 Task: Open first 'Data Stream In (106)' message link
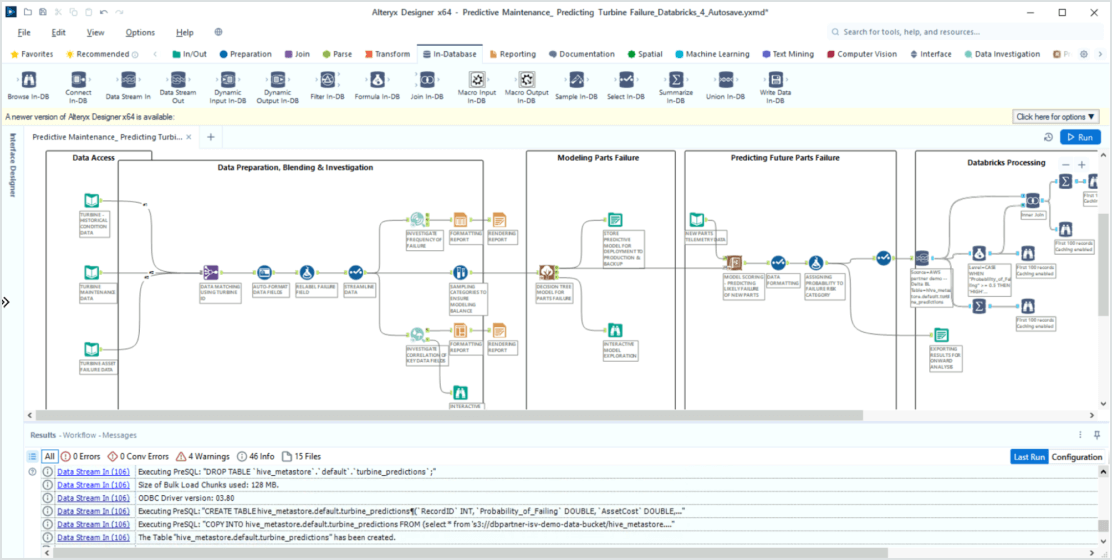coord(93,471)
